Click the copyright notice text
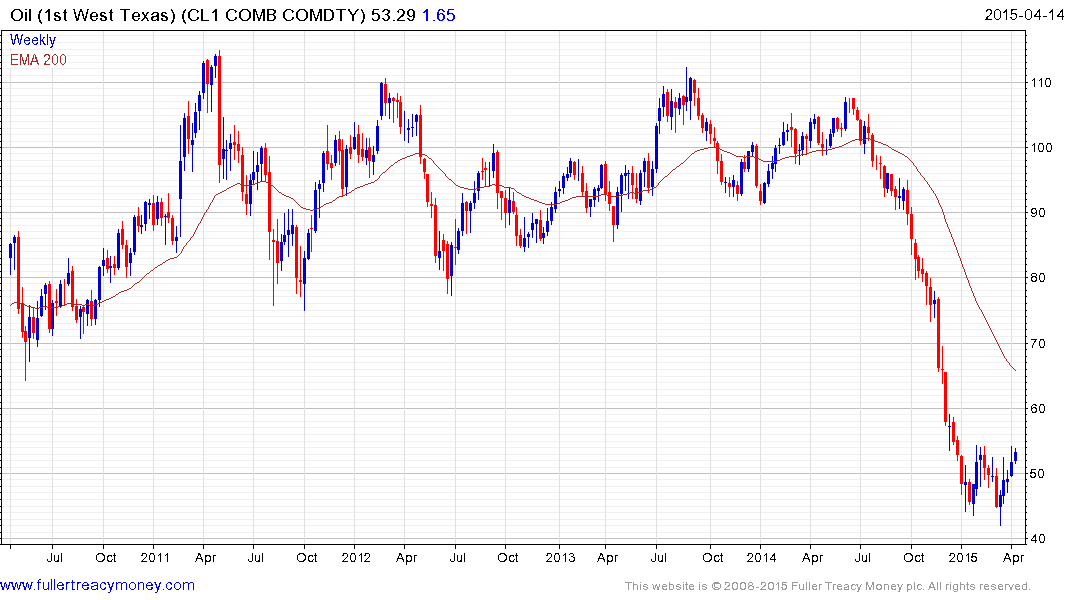 [x=828, y=586]
